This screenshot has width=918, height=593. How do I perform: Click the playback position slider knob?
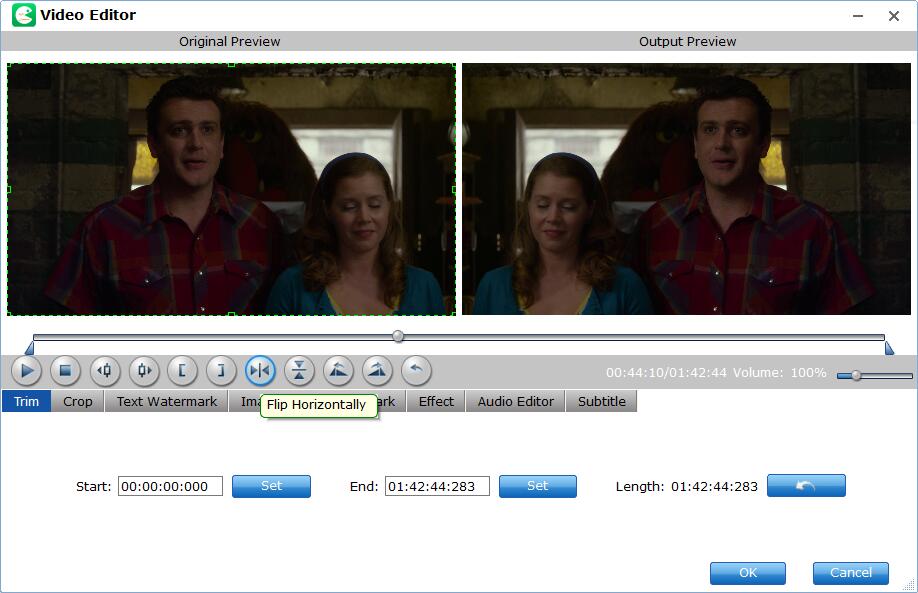398,336
